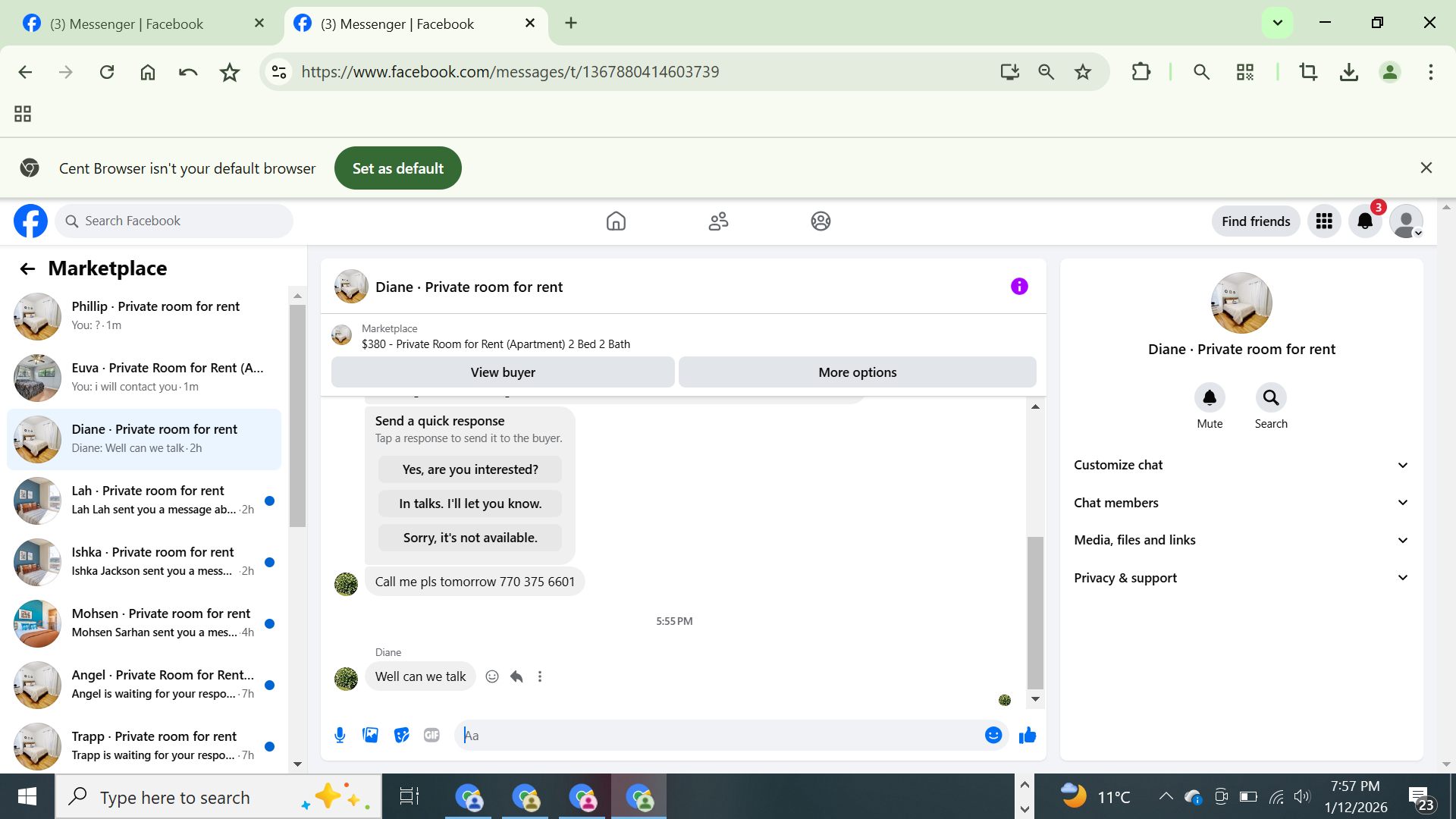This screenshot has height=819, width=1456.
Task: Choose the sticker icon in composer
Action: (401, 735)
